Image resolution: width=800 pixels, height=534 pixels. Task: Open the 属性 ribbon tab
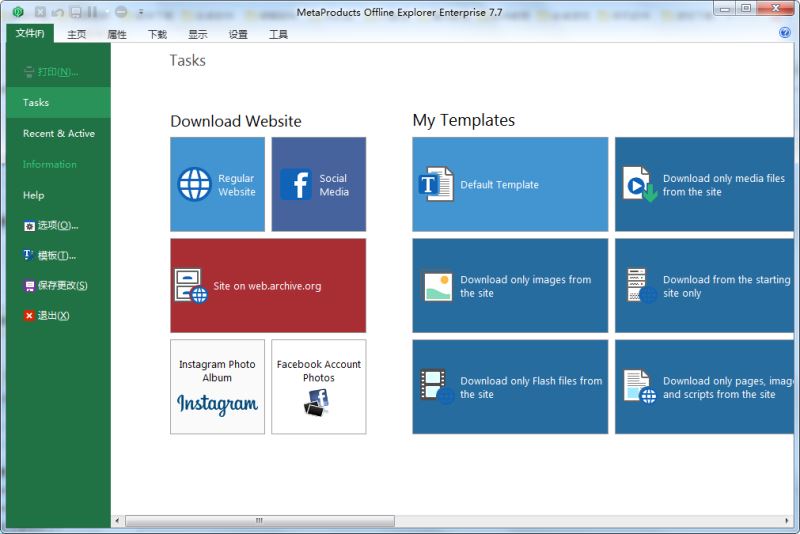(117, 34)
